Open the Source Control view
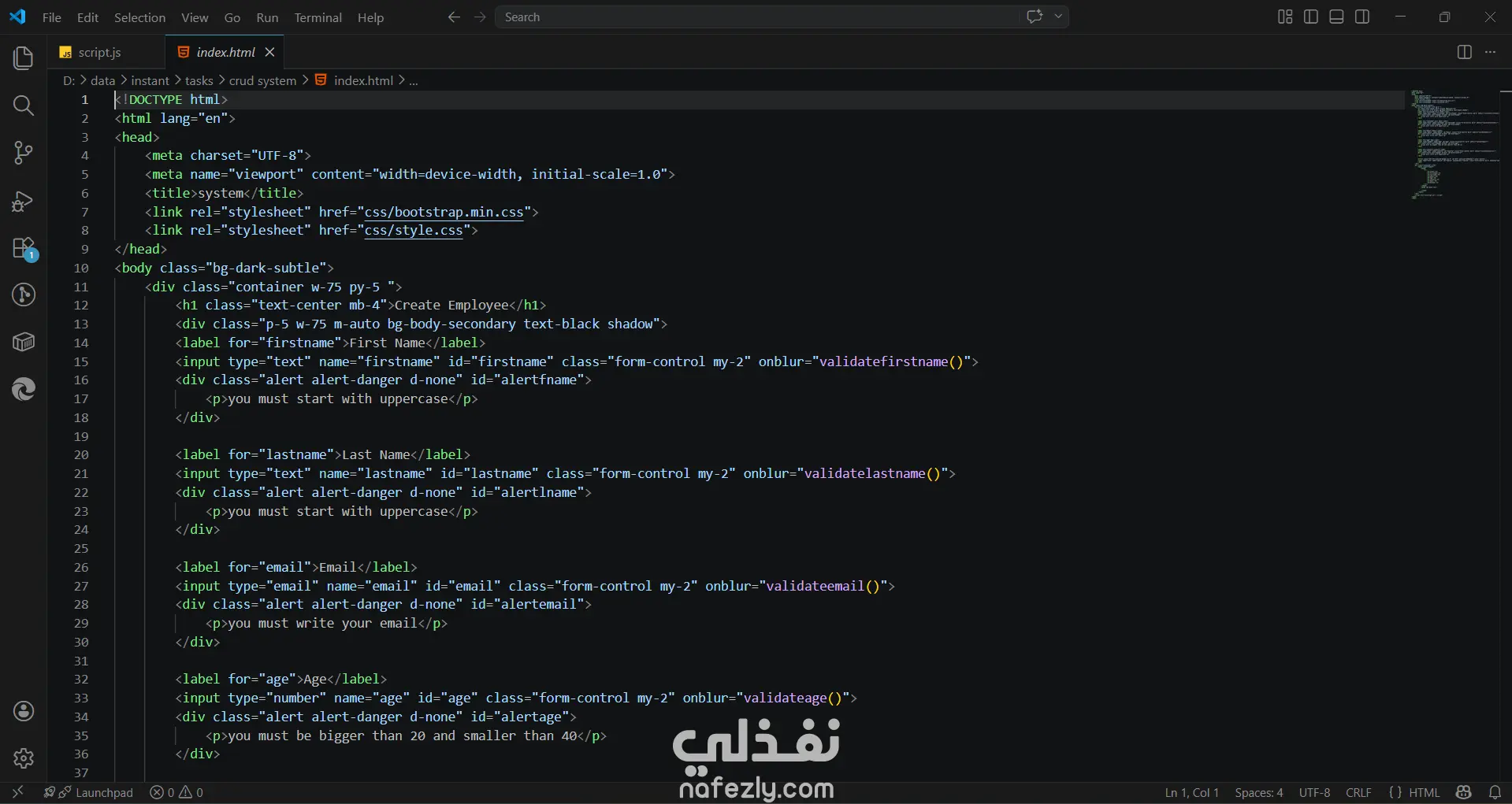 (x=24, y=153)
